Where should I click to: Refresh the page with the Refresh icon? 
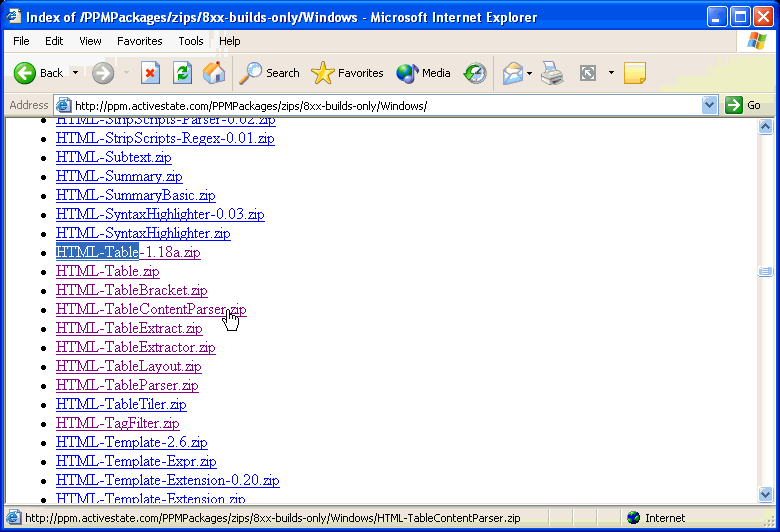182,73
